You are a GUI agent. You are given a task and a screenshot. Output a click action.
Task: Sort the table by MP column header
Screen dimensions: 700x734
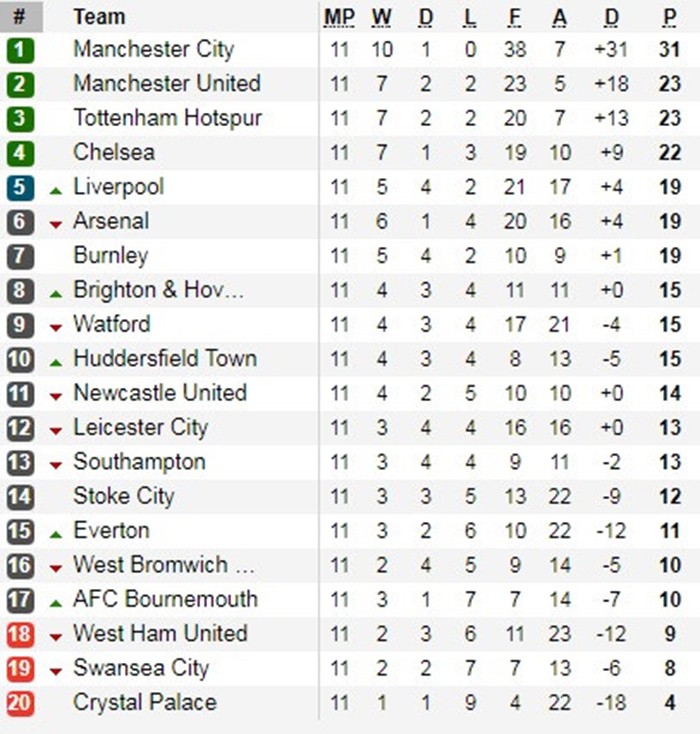[339, 17]
